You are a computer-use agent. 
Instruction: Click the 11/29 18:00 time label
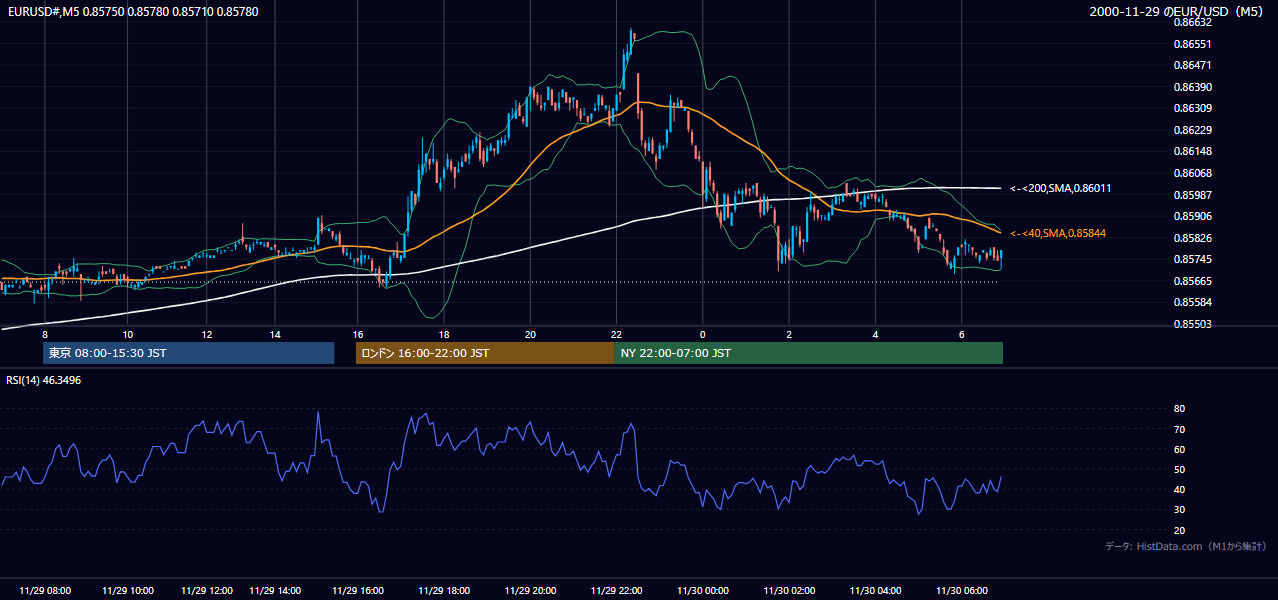[444, 591]
